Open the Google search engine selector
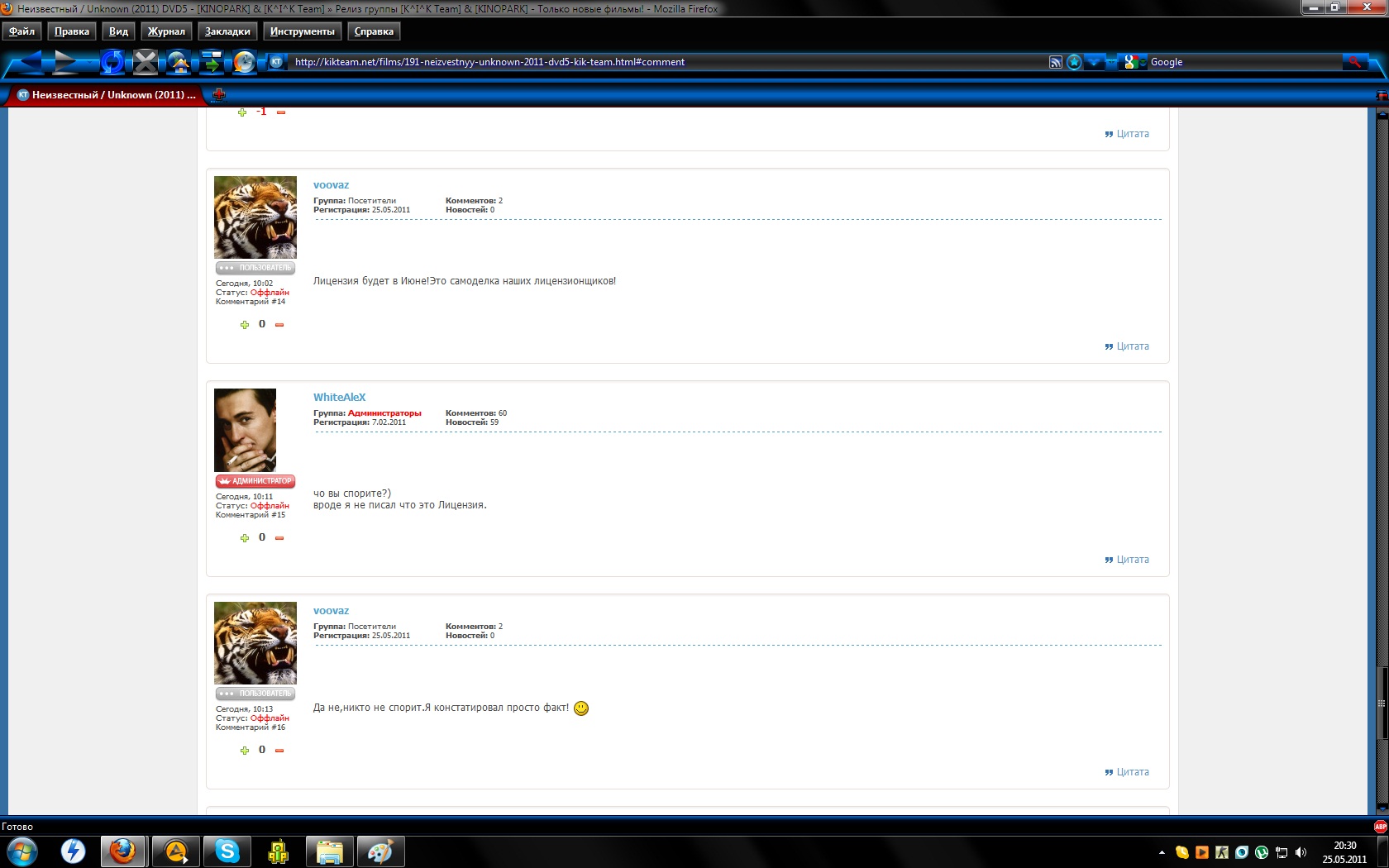 pyautogui.click(x=1134, y=62)
